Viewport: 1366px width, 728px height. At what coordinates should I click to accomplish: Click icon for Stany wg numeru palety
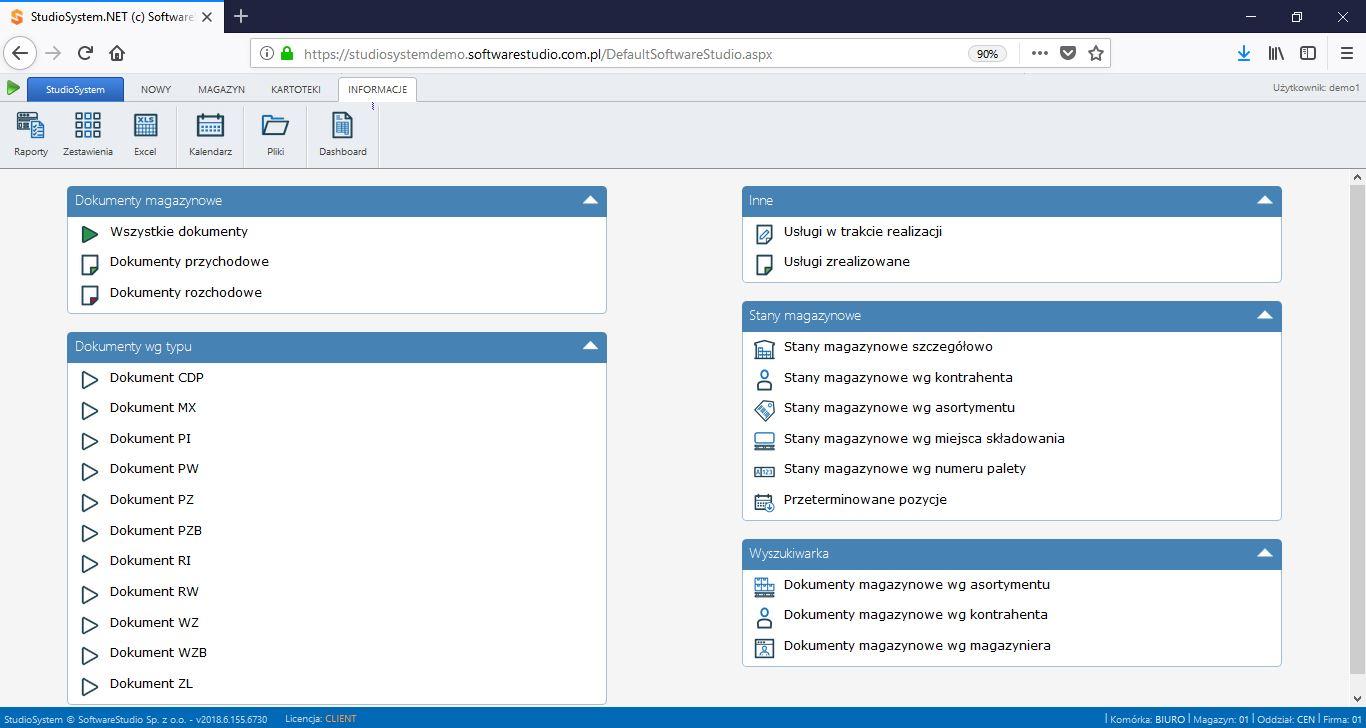pyautogui.click(x=764, y=471)
